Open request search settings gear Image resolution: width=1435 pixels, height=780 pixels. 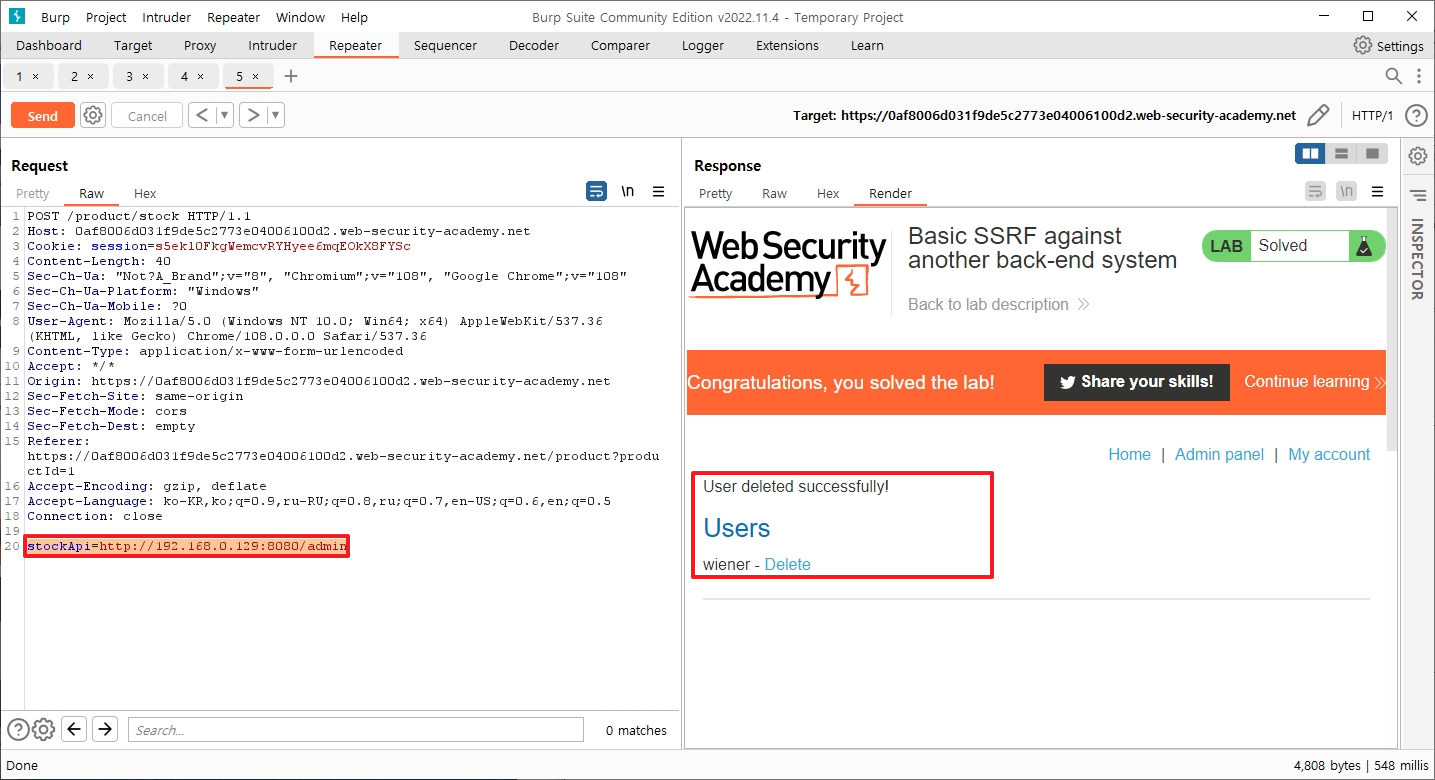pos(43,729)
